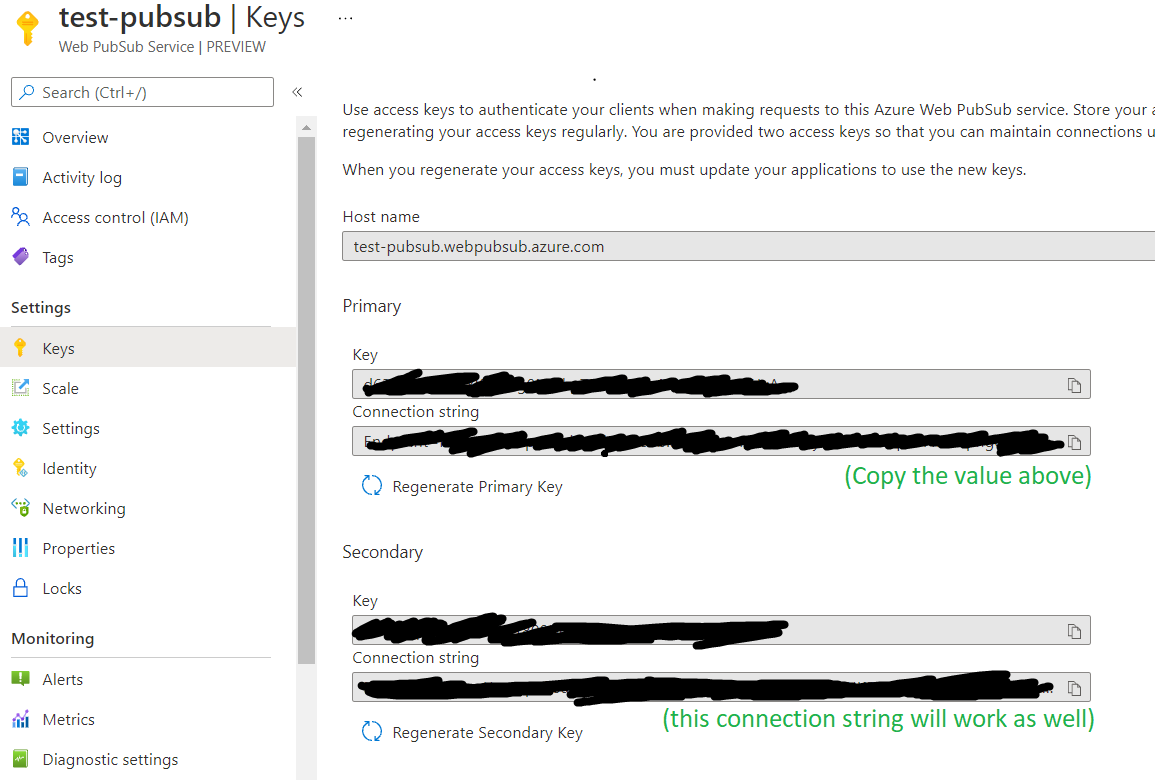The height and width of the screenshot is (780, 1155).
Task: Click the sidebar vertical scrollbar
Action: click(306, 400)
